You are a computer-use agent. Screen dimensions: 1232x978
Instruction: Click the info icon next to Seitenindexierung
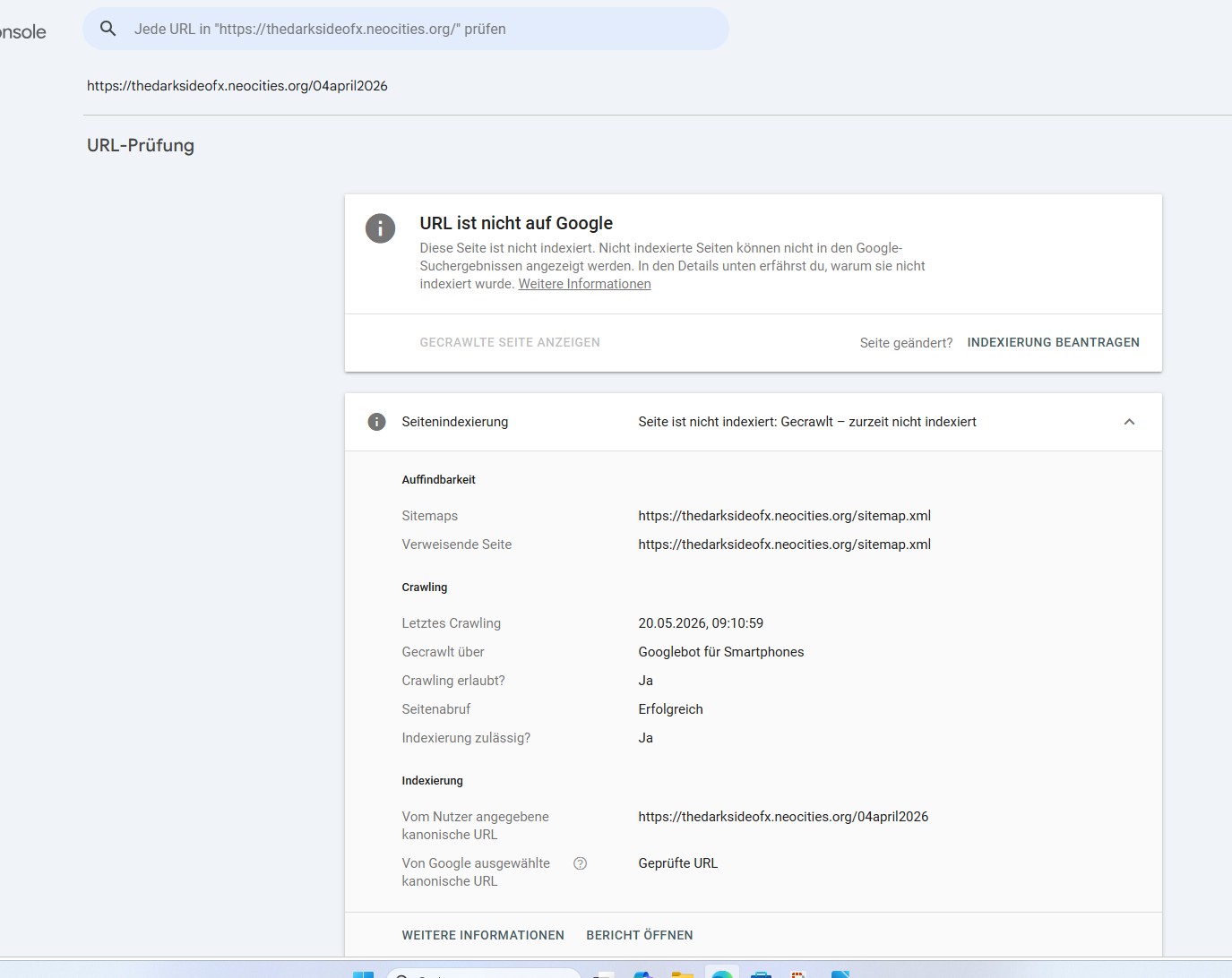[376, 422]
